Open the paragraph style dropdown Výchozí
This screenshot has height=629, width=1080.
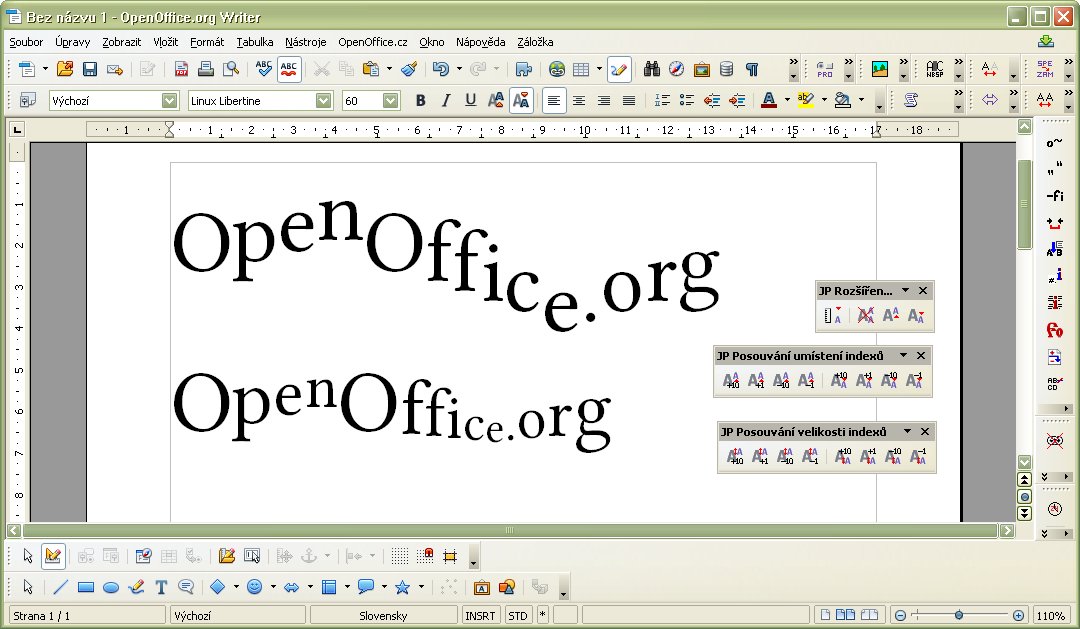click(x=169, y=101)
